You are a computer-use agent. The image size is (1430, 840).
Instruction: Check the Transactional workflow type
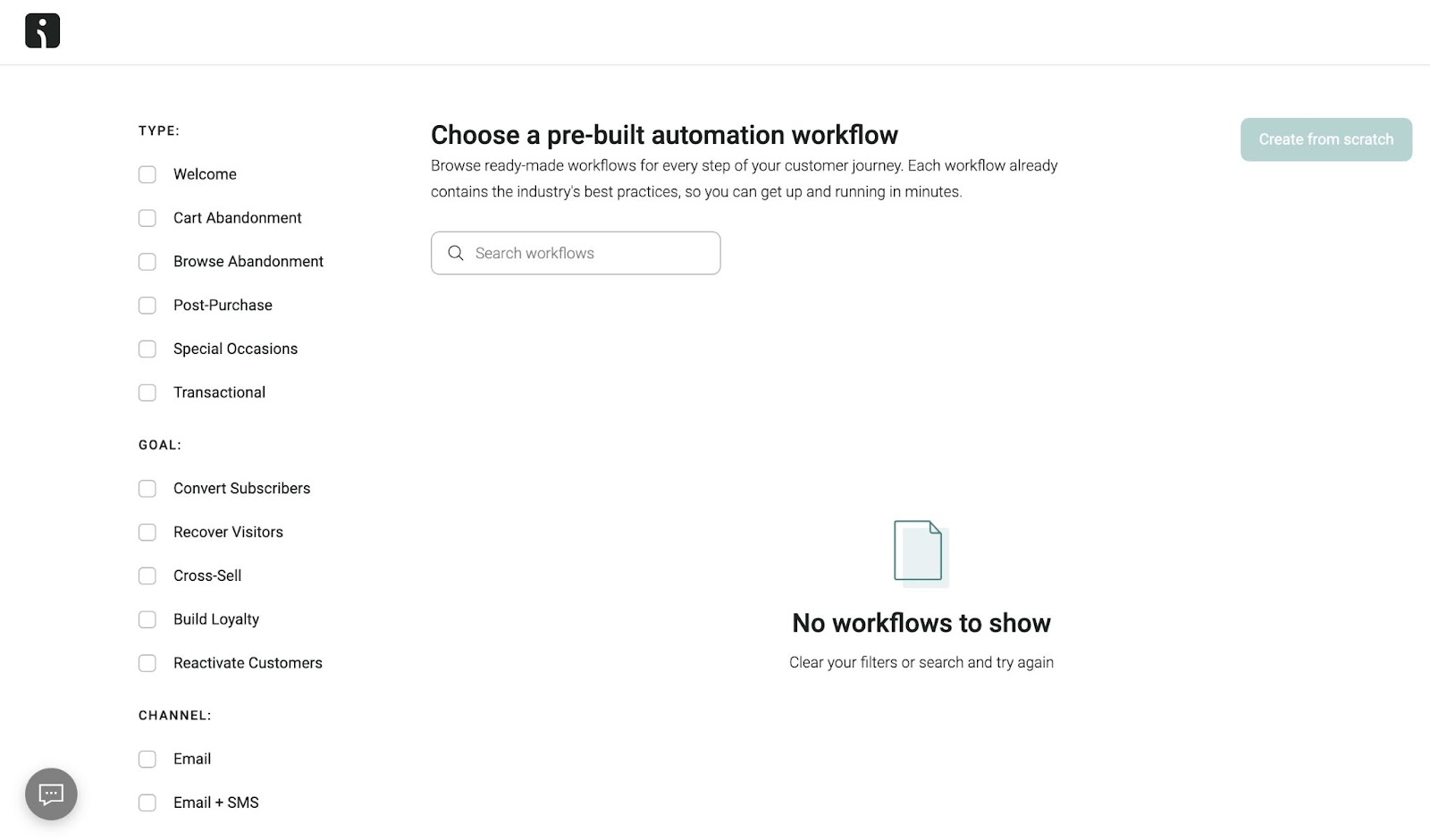tap(147, 392)
